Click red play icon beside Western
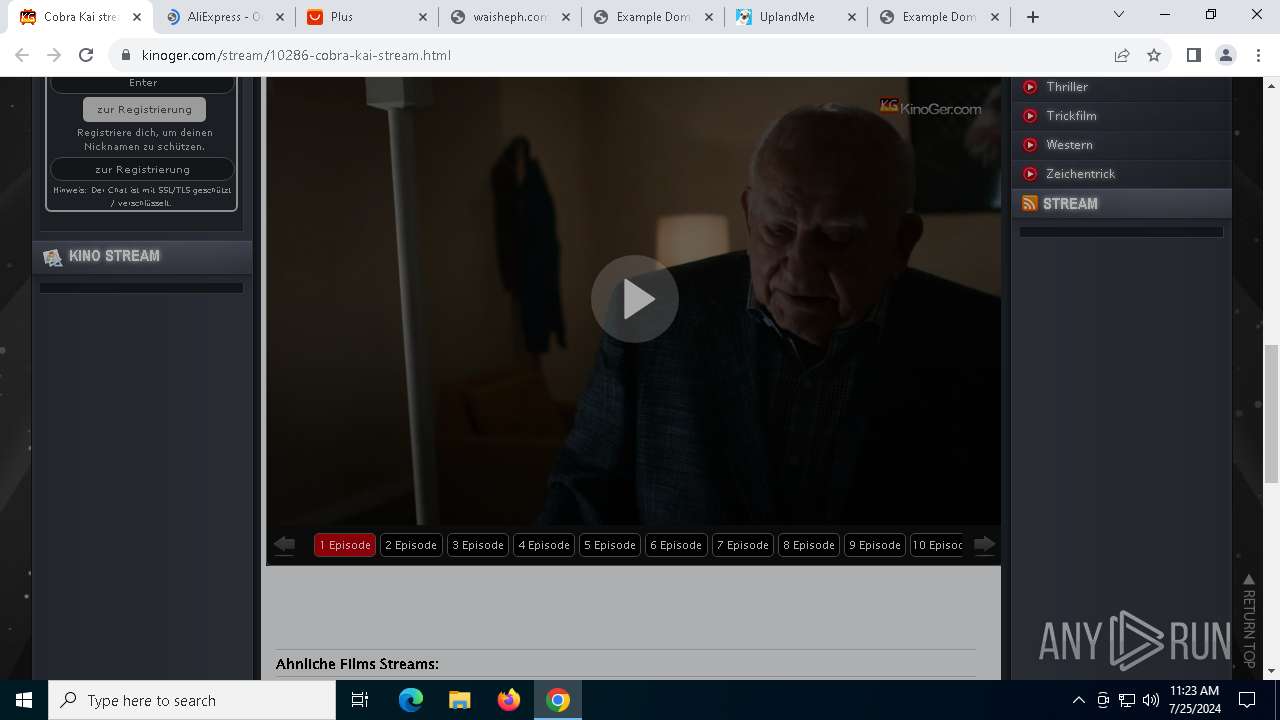This screenshot has height=720, width=1280. click(x=1030, y=145)
